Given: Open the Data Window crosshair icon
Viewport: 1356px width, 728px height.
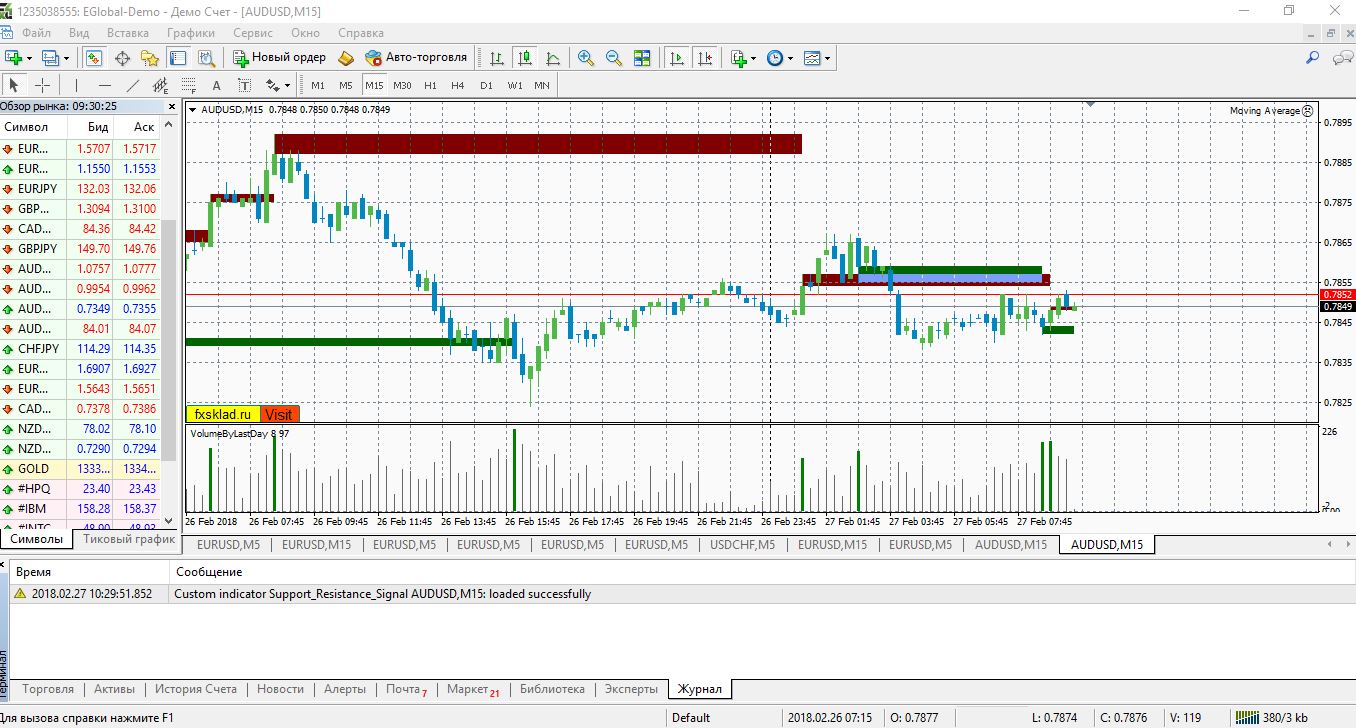Looking at the screenshot, I should point(123,58).
